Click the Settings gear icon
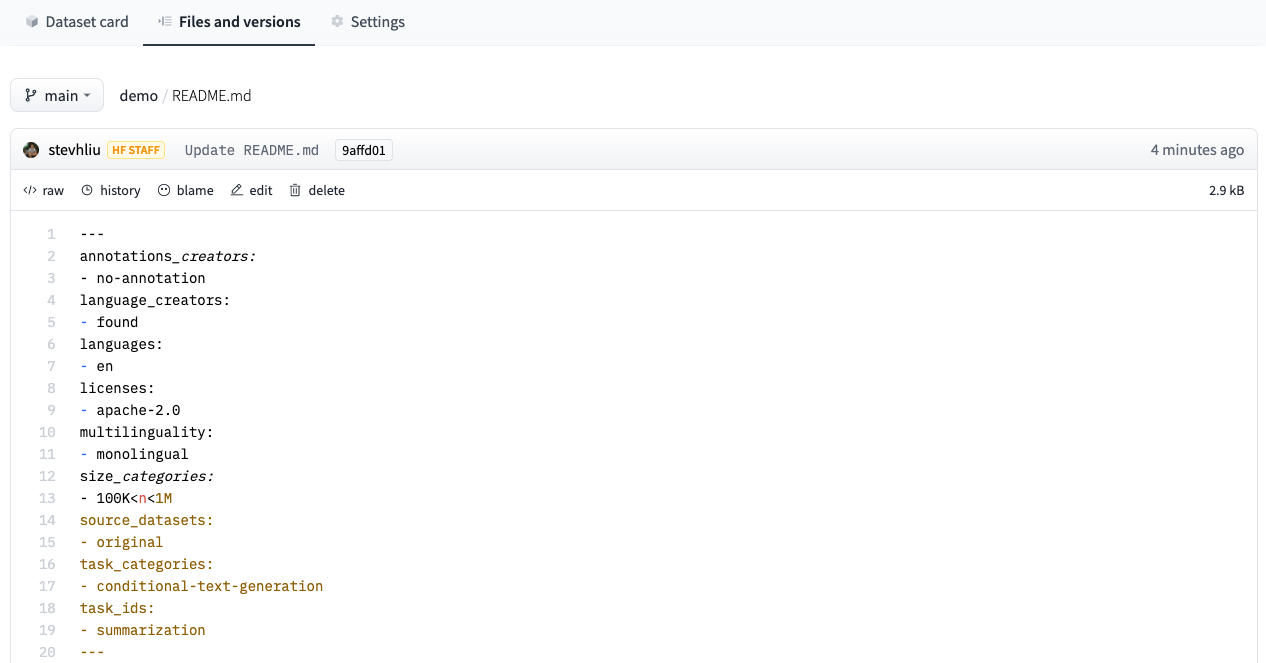 coord(337,22)
